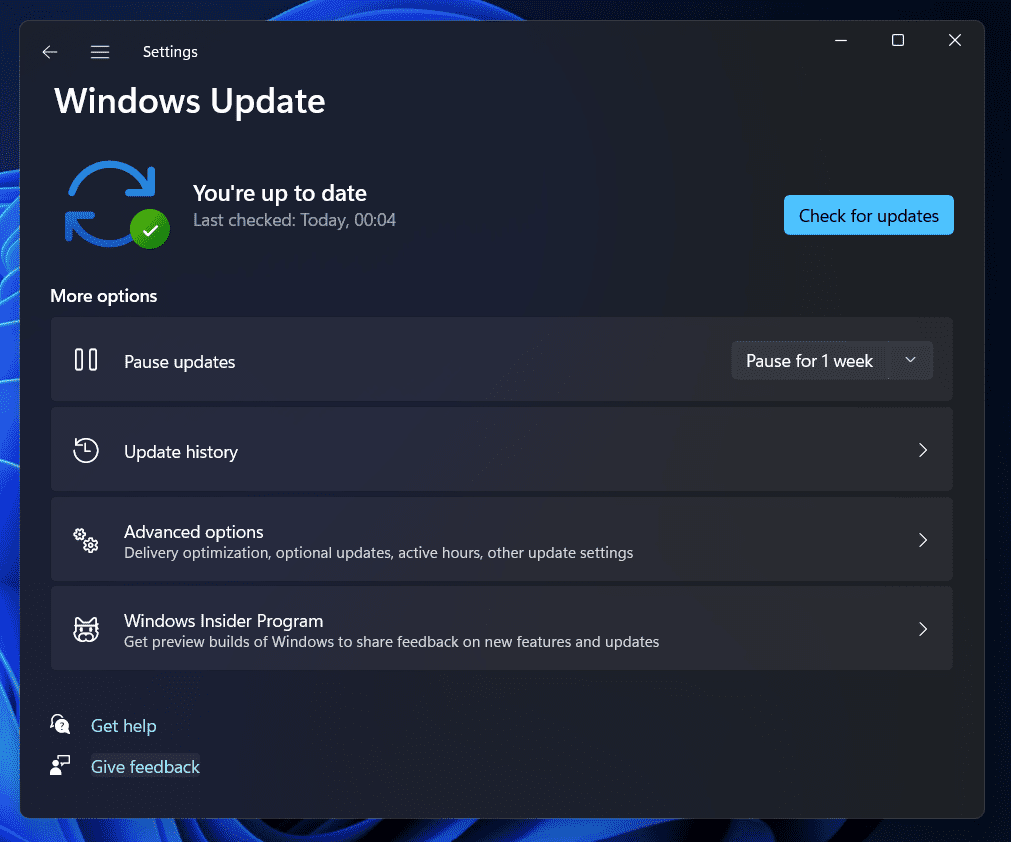
Task: Open the Update history chevron
Action: coord(923,450)
